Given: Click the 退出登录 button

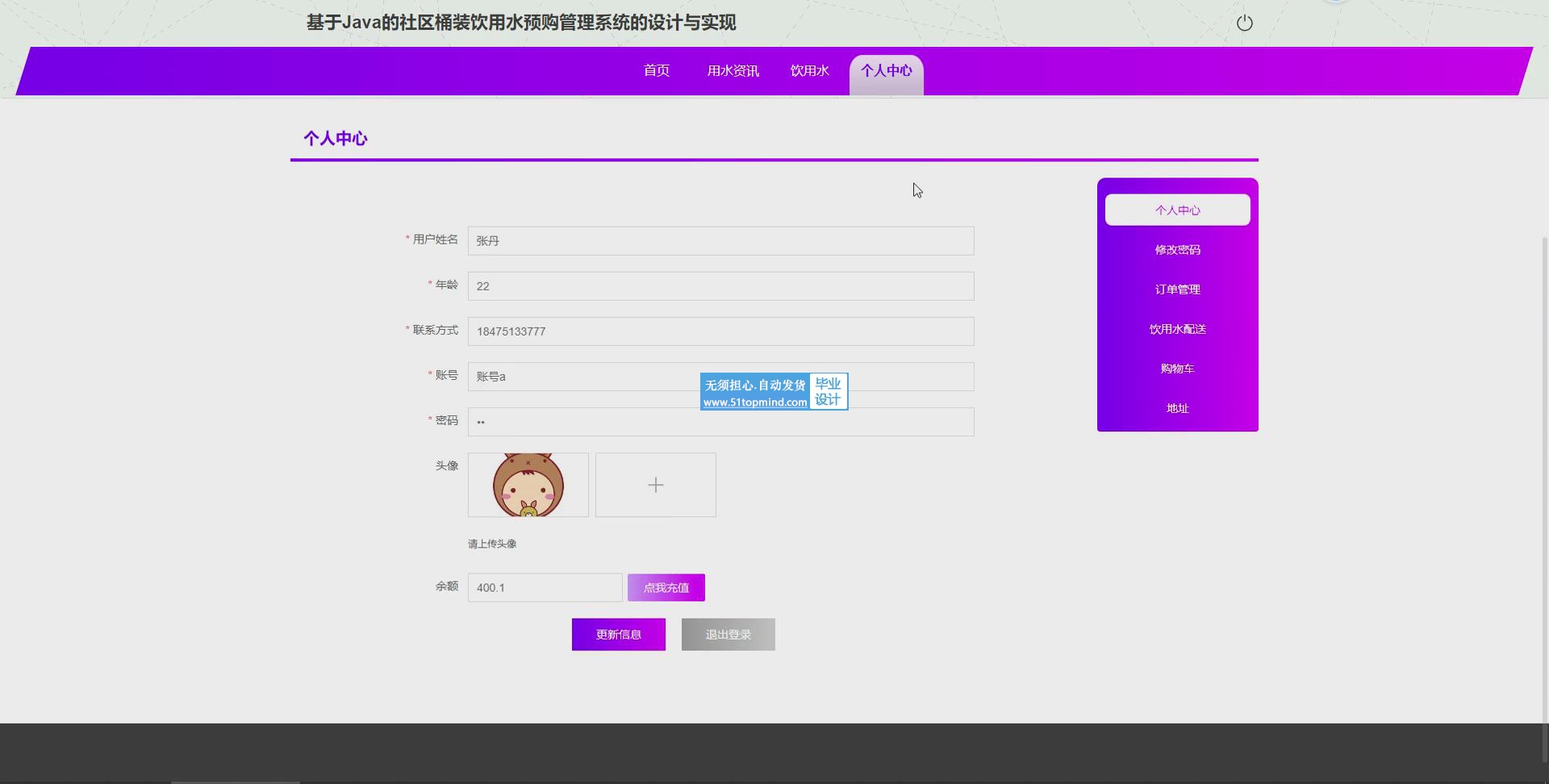Looking at the screenshot, I should coord(728,635).
